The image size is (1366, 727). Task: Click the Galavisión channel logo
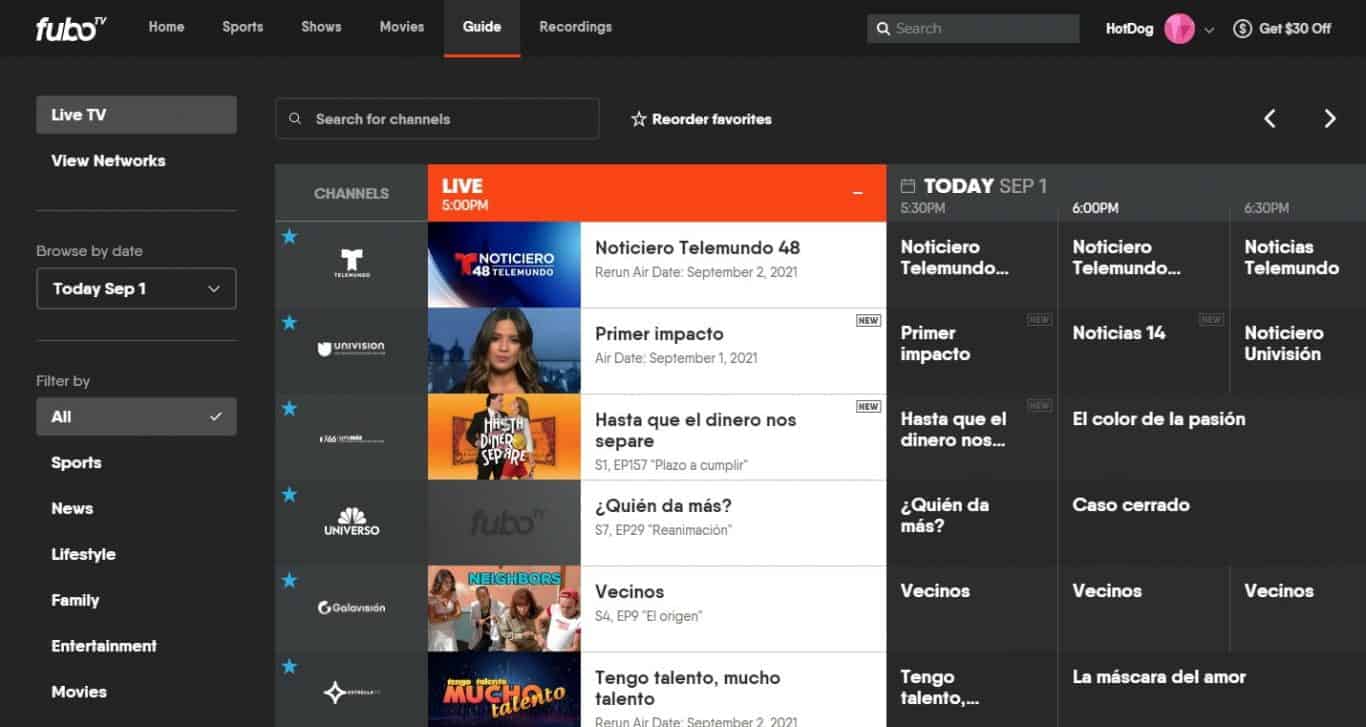pyautogui.click(x=351, y=607)
